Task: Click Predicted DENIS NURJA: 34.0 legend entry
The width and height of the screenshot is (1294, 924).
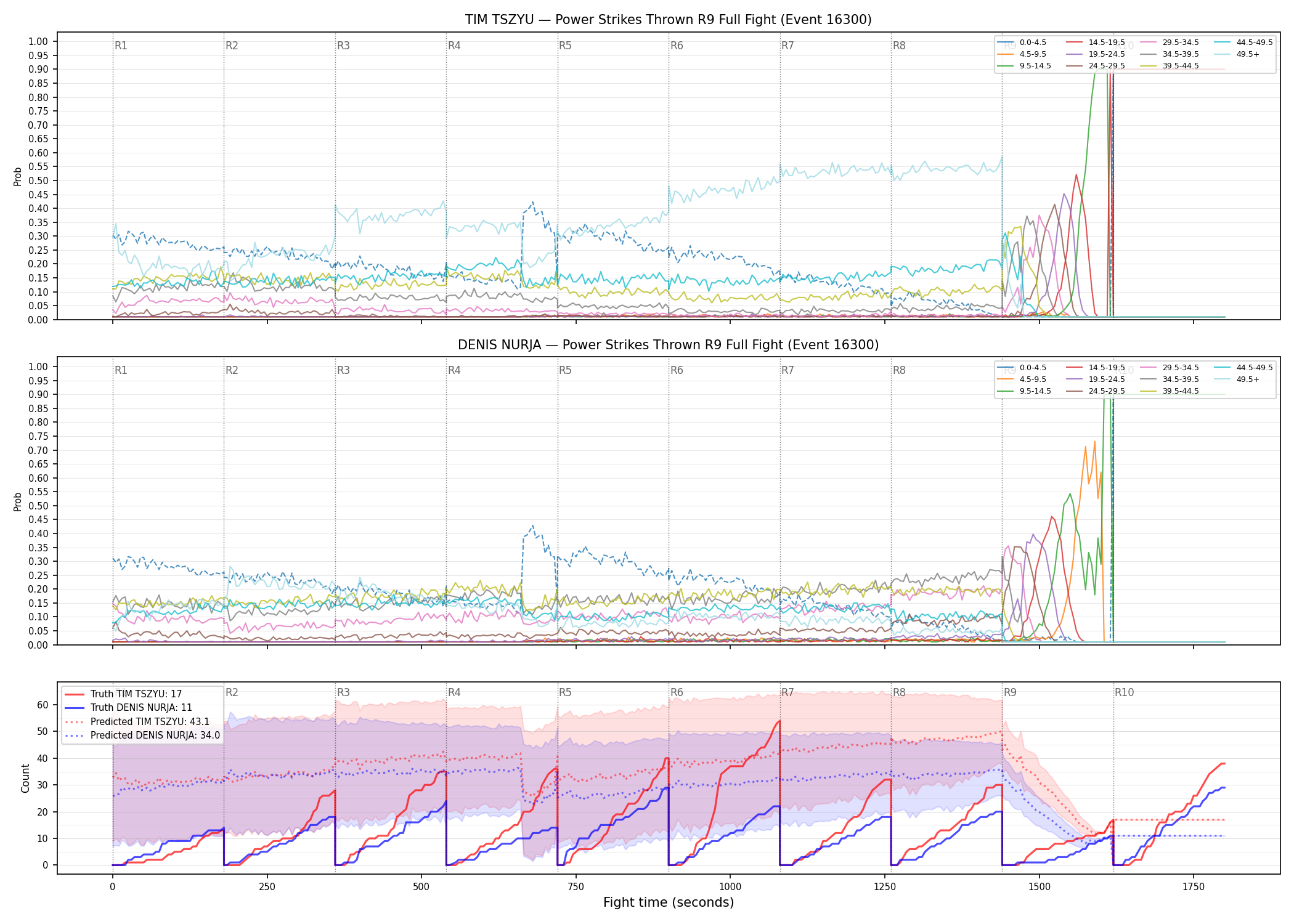Action: tap(142, 735)
